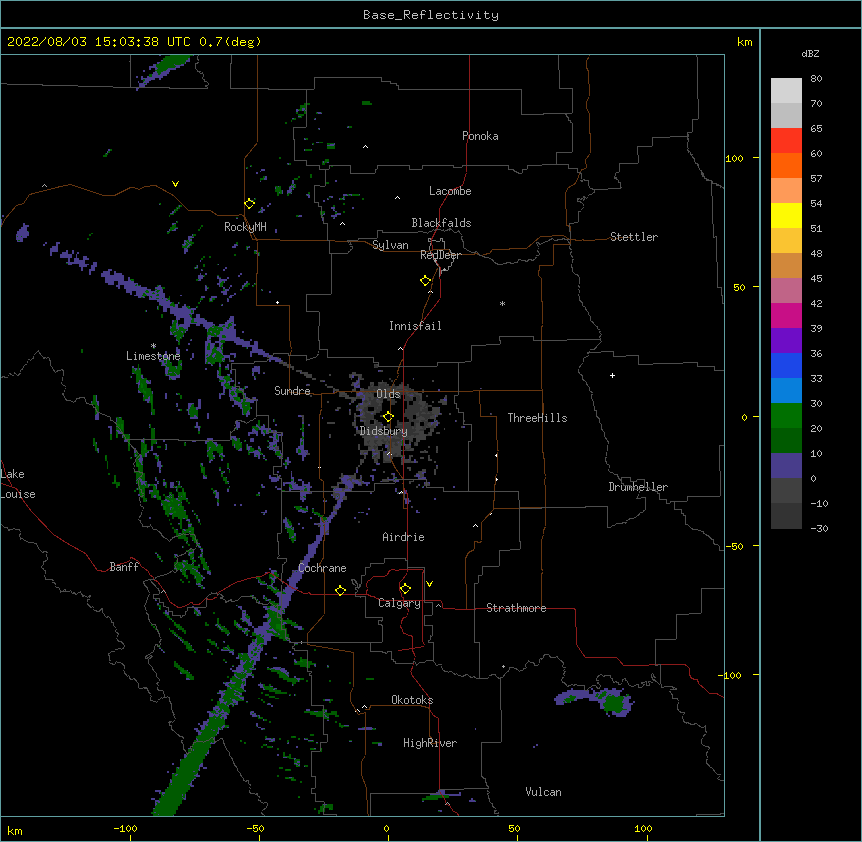
Task: Click the 80 value at legend top
Action: click(x=816, y=79)
